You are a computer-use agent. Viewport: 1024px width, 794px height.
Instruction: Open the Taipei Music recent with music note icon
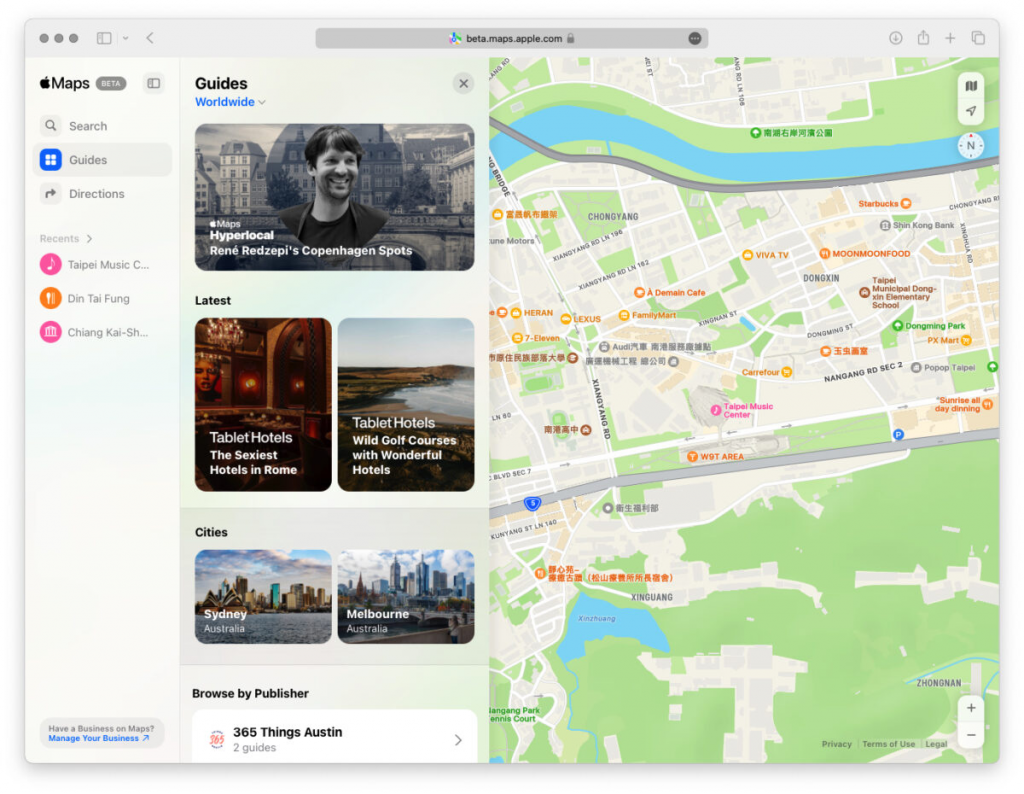click(x=52, y=264)
